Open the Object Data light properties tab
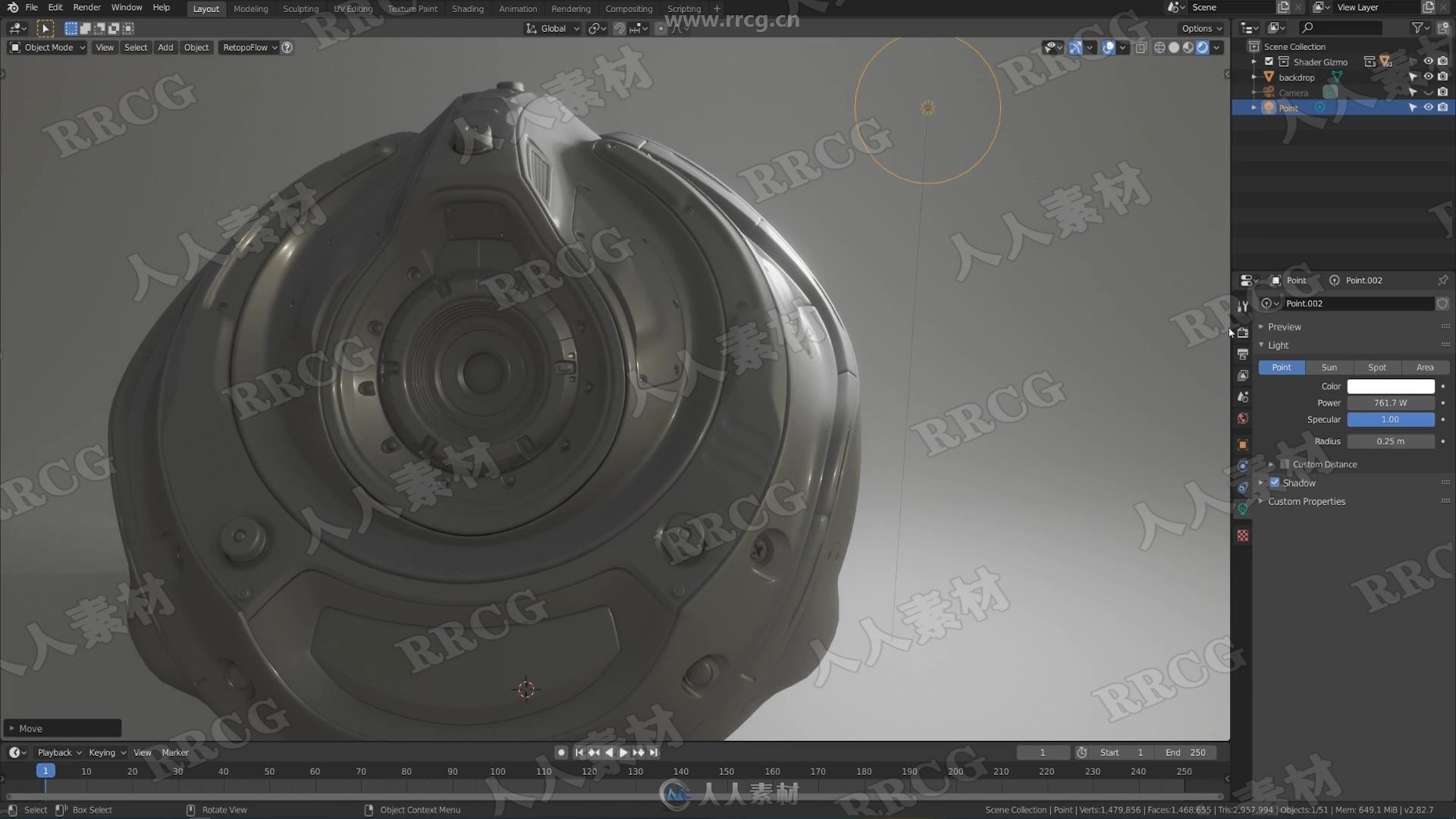Screen dimensions: 1456x819 pos(1242,509)
